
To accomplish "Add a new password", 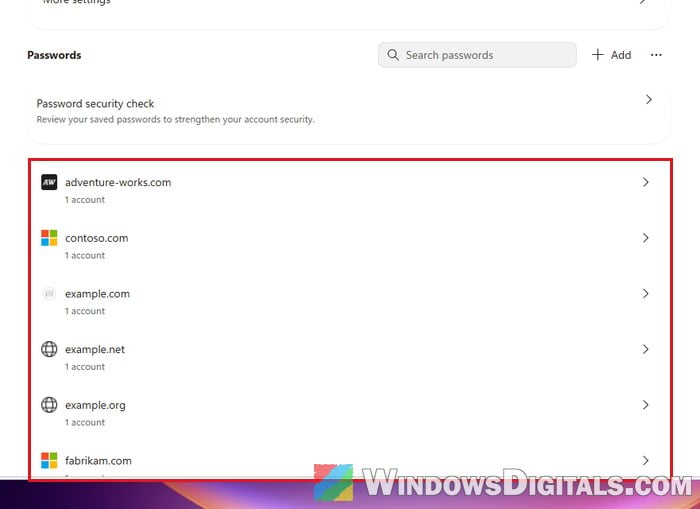I will point(611,55).
